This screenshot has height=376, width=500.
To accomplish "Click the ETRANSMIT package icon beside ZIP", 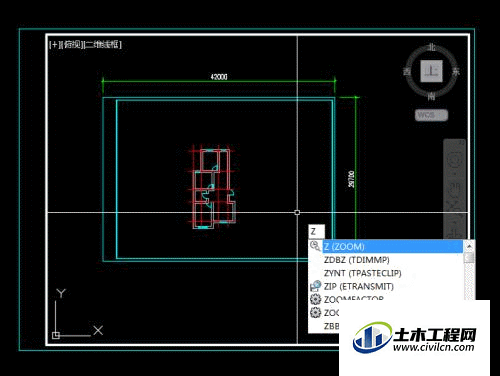I will click(x=315, y=286).
